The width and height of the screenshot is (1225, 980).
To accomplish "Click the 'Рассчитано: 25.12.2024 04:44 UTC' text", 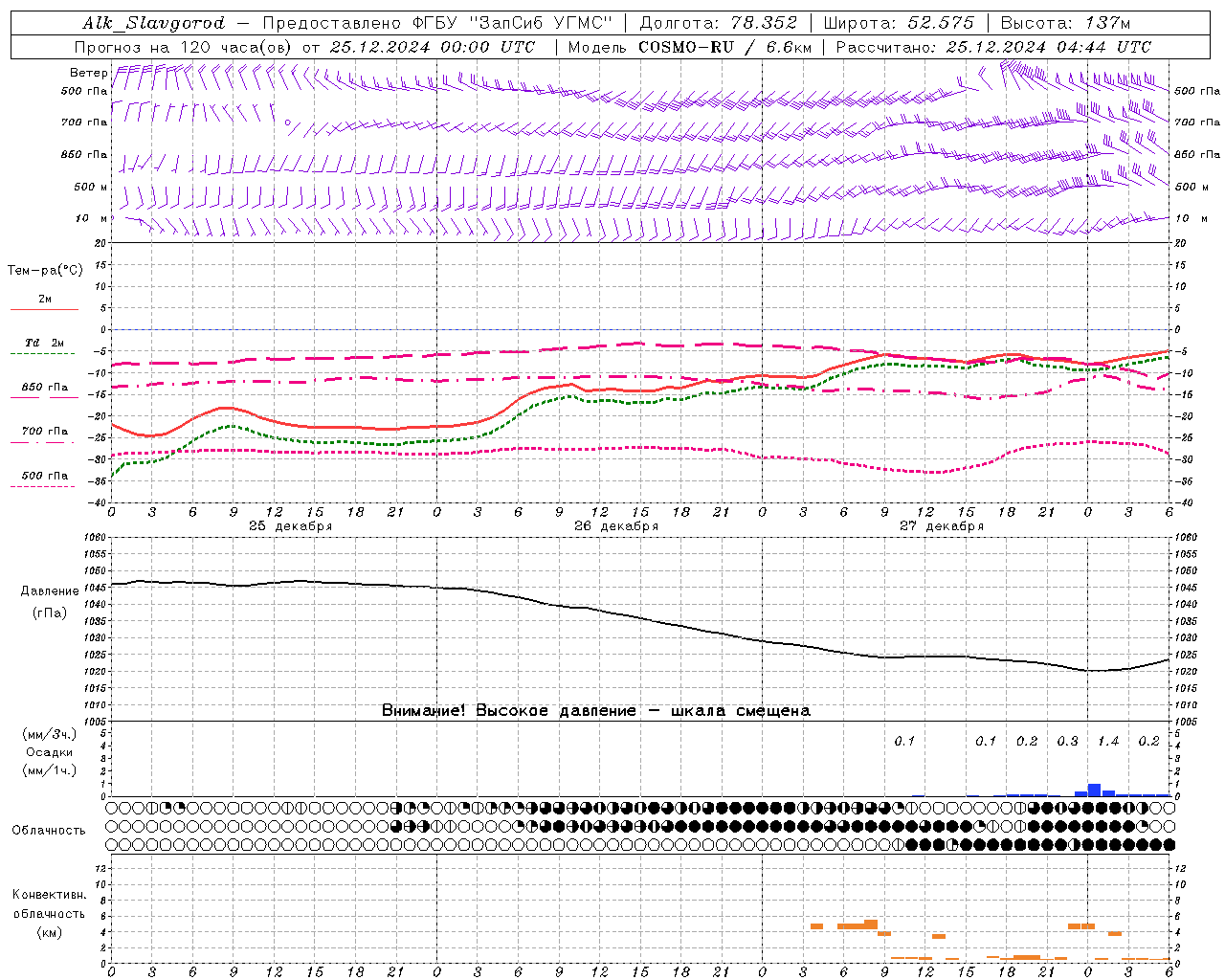I will 993,47.
